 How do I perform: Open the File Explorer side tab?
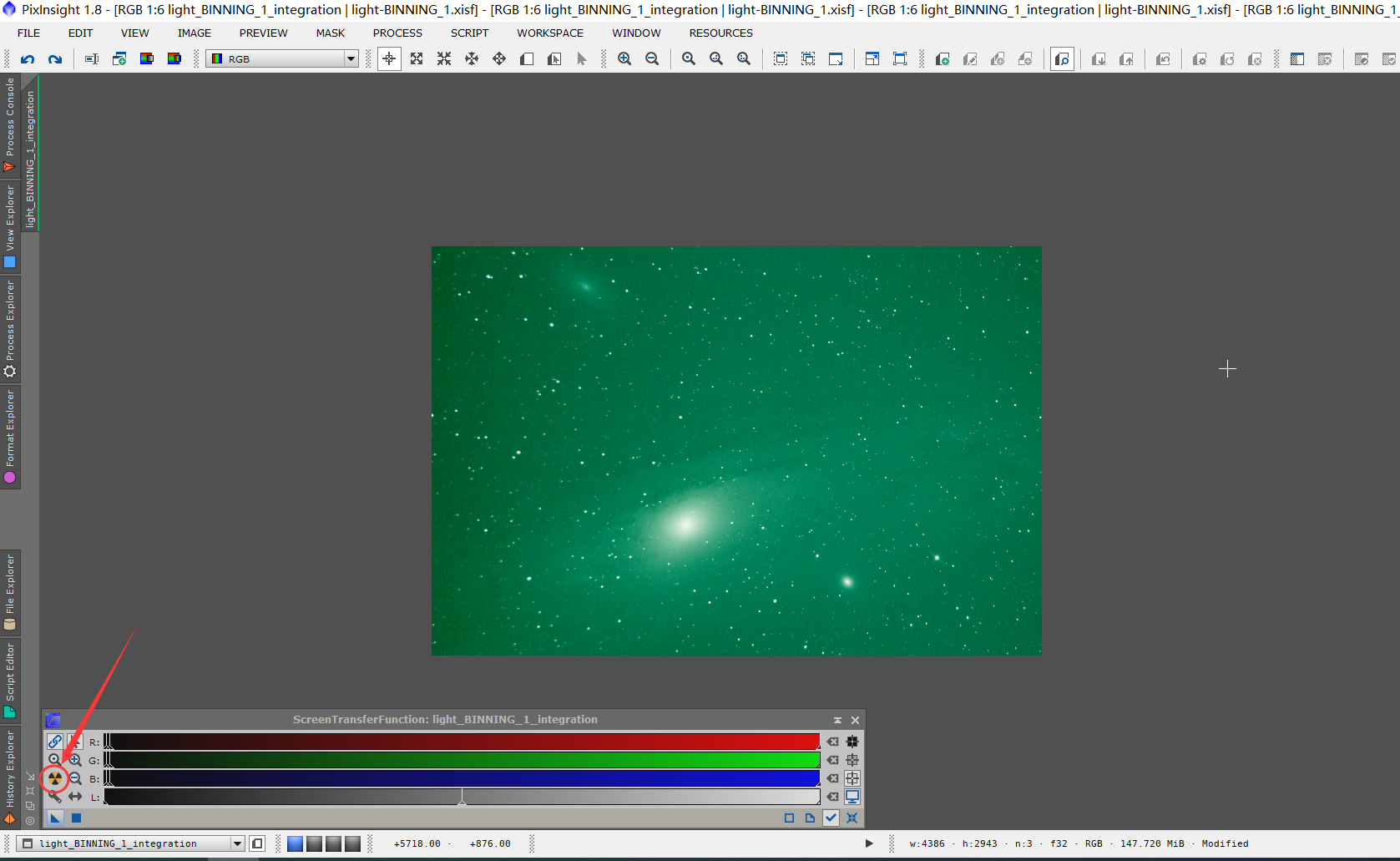pyautogui.click(x=10, y=591)
